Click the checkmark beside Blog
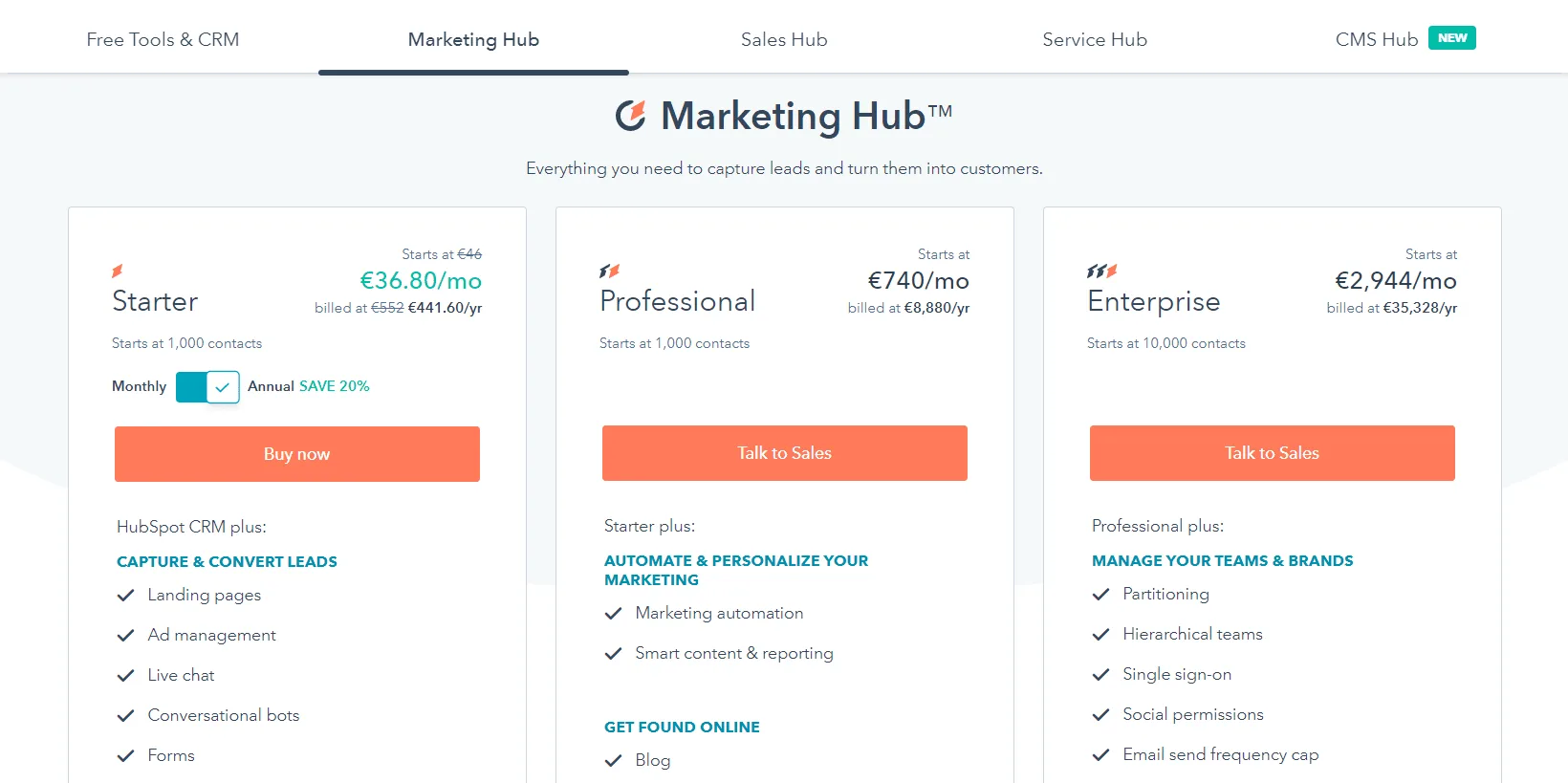 (613, 760)
